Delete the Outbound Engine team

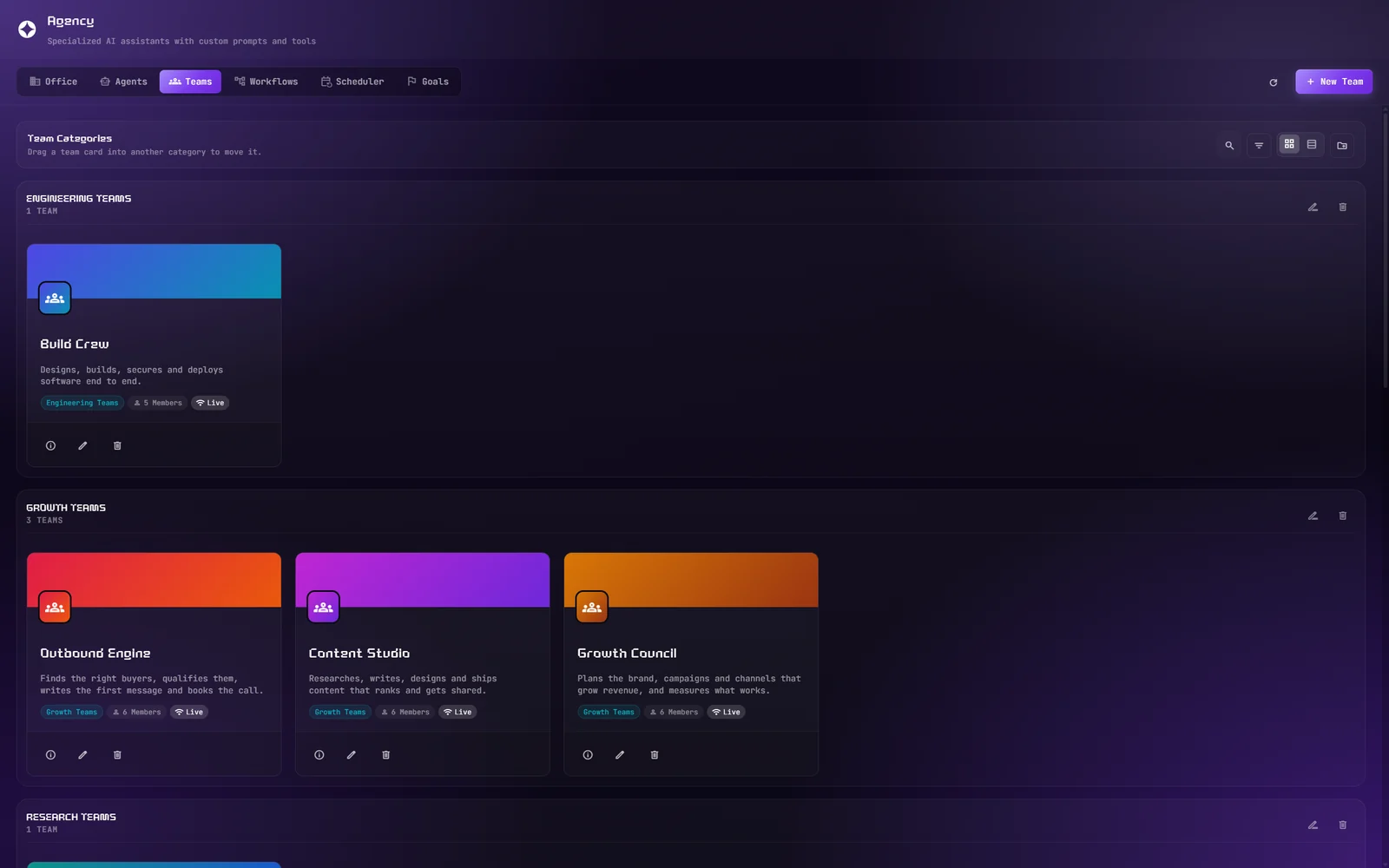click(117, 754)
